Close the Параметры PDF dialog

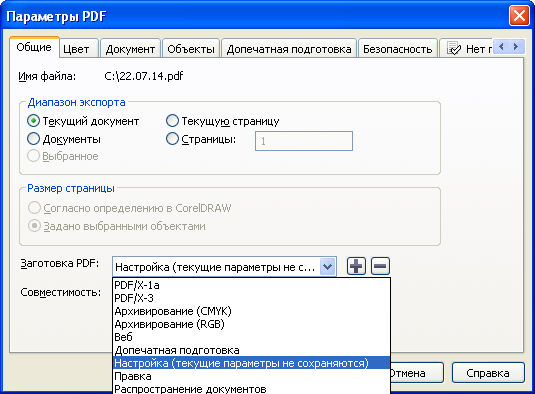pos(519,16)
